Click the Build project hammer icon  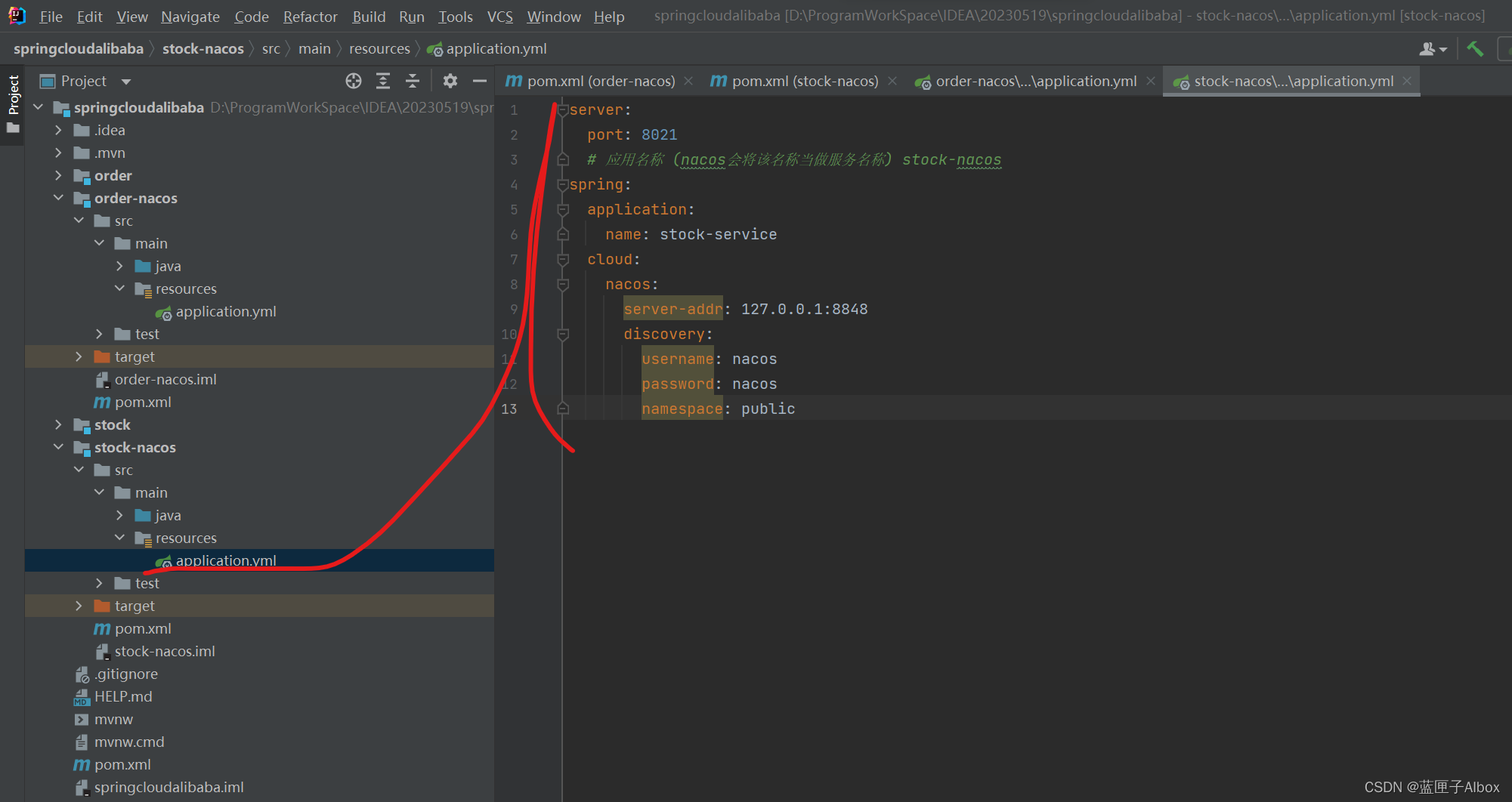tap(1475, 48)
